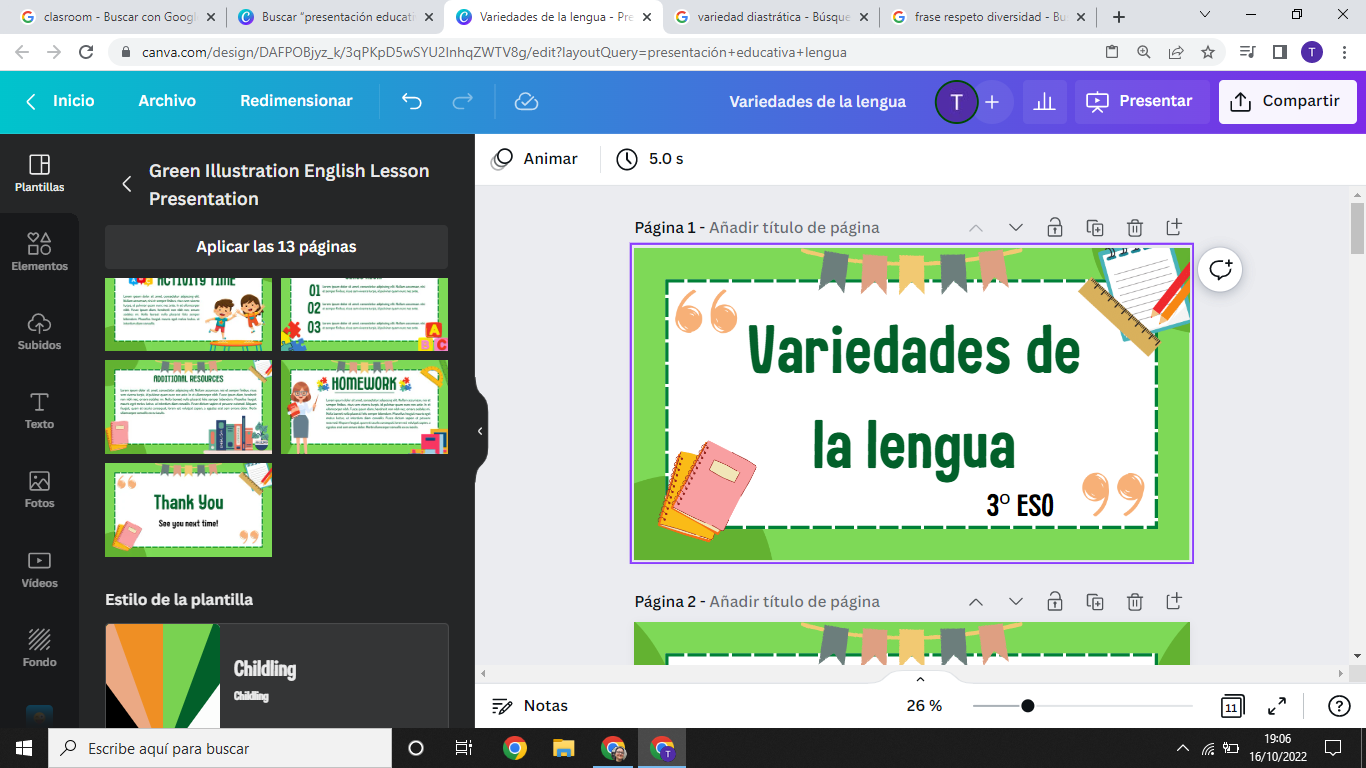Click the user avatar T in the Canva header
1366x768 pixels.
pyautogui.click(x=956, y=102)
